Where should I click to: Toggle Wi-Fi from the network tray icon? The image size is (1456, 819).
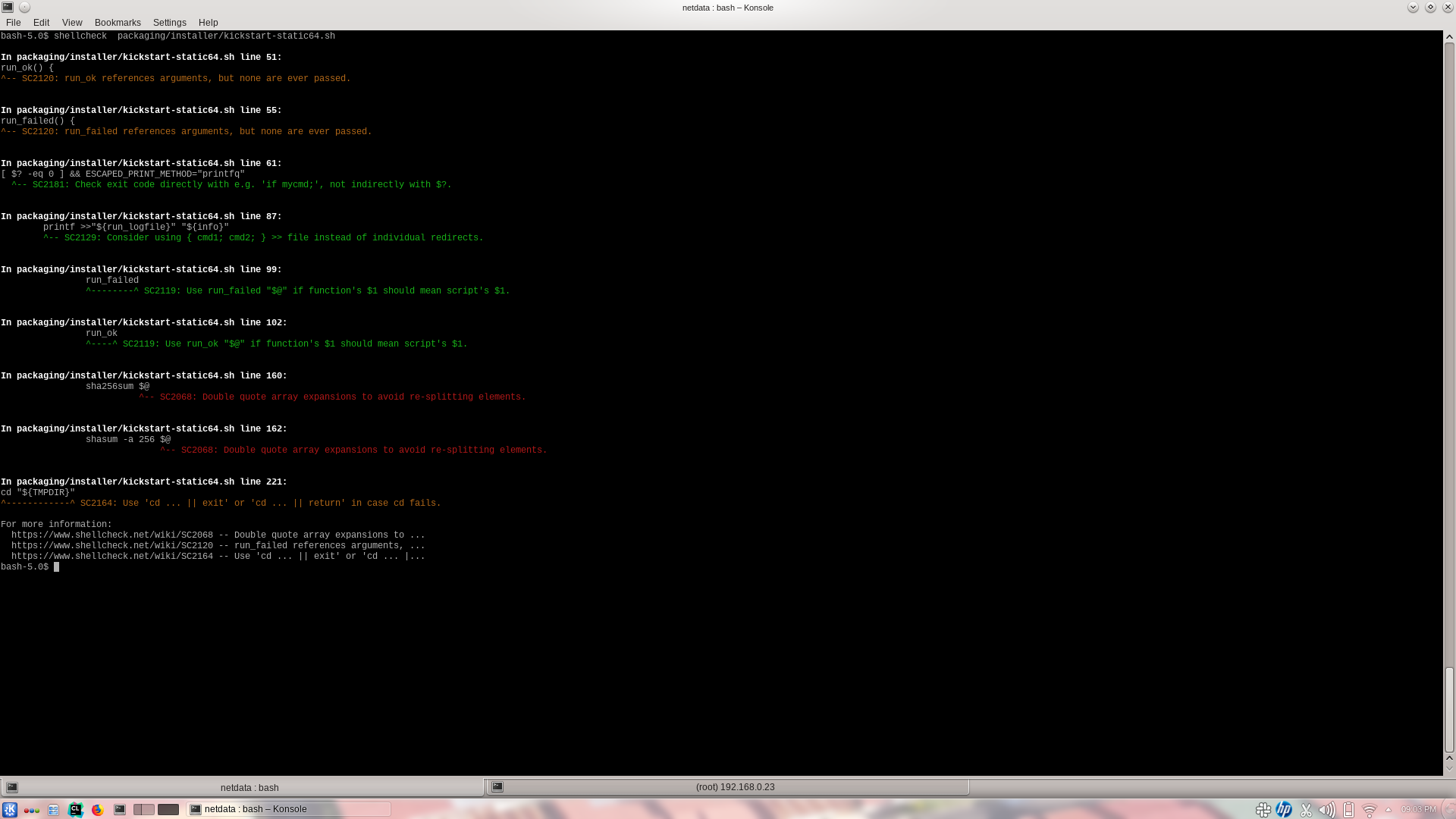tap(1370, 808)
